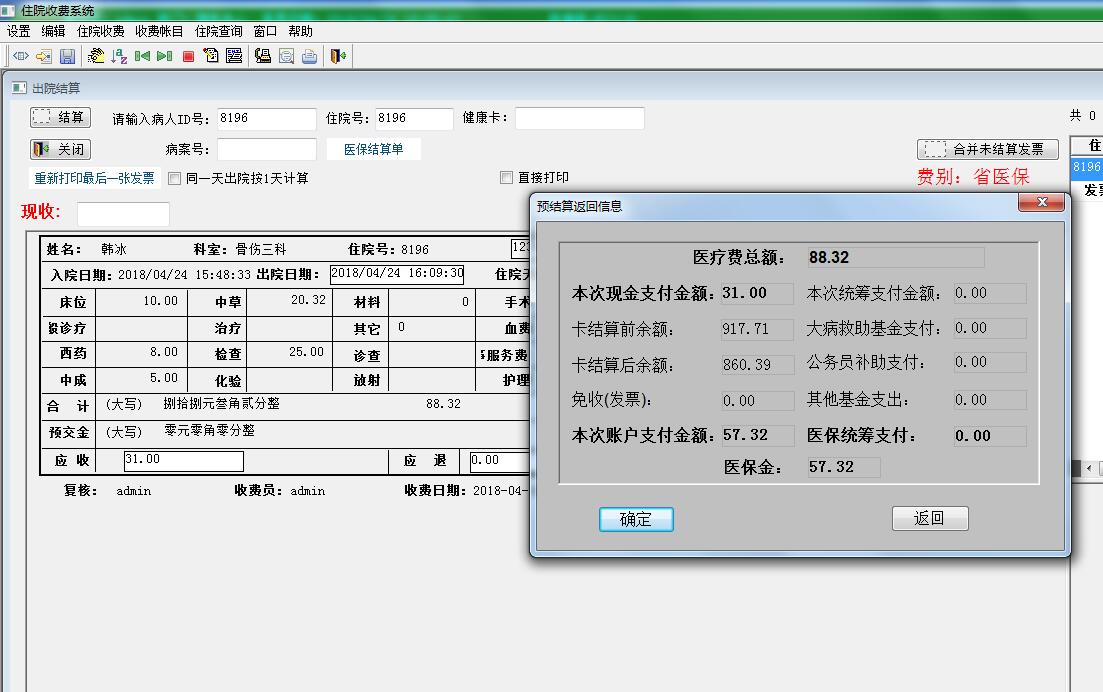Select the 8196 row in right list

(1085, 167)
